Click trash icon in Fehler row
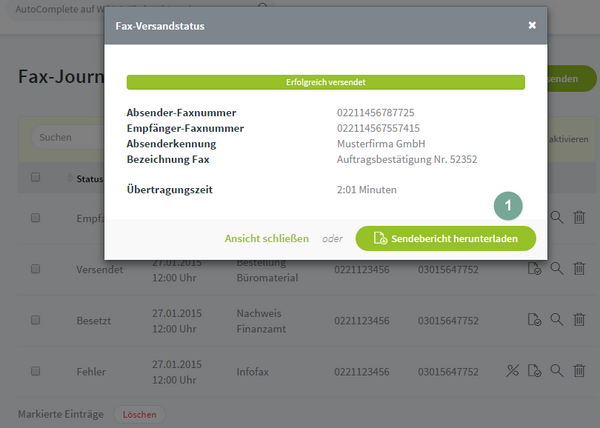Viewport: 600px width, 428px height. click(x=579, y=371)
